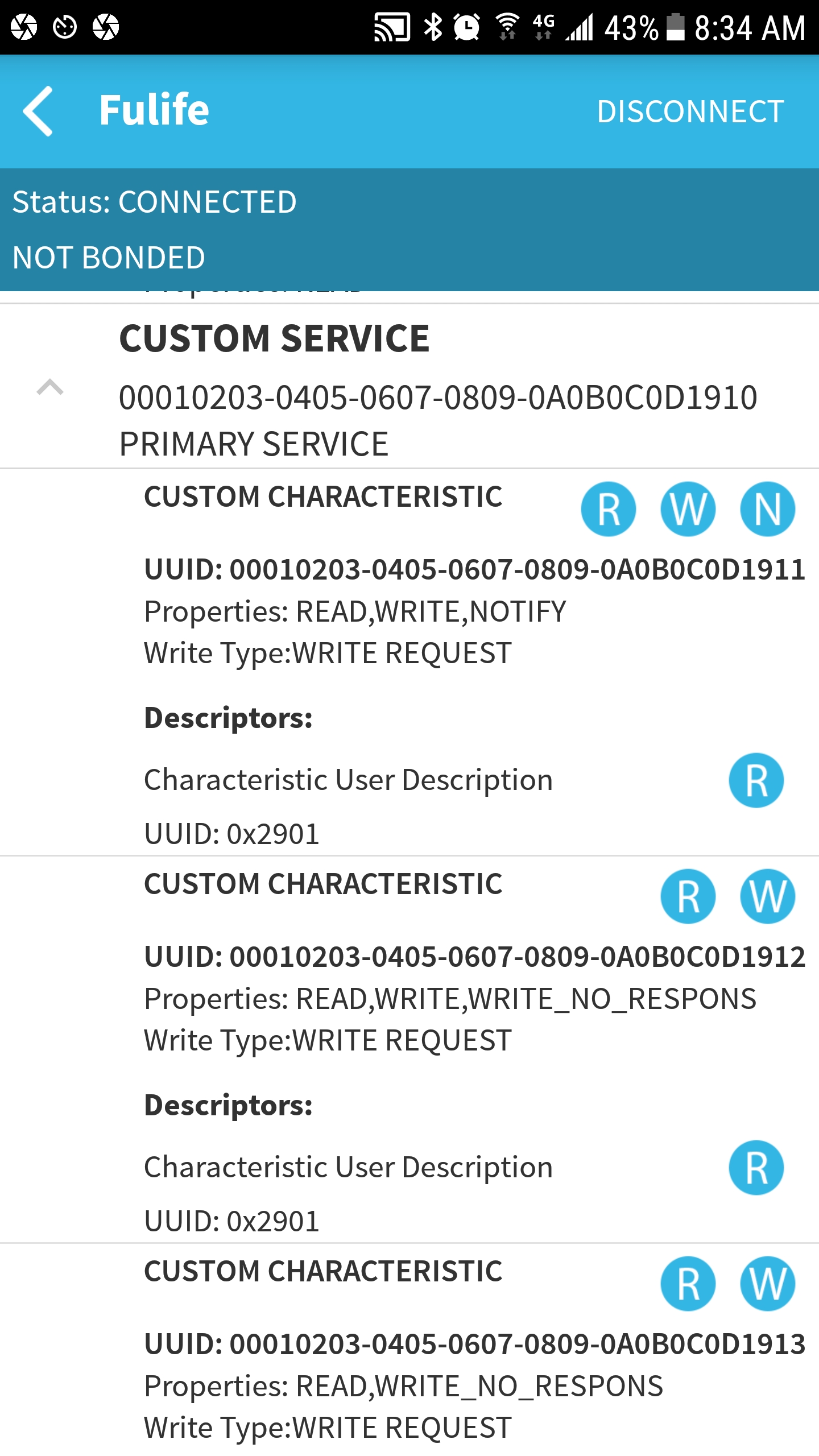Write to characteristic ending 1912 via W icon
This screenshot has width=819, height=1456.
click(767, 896)
